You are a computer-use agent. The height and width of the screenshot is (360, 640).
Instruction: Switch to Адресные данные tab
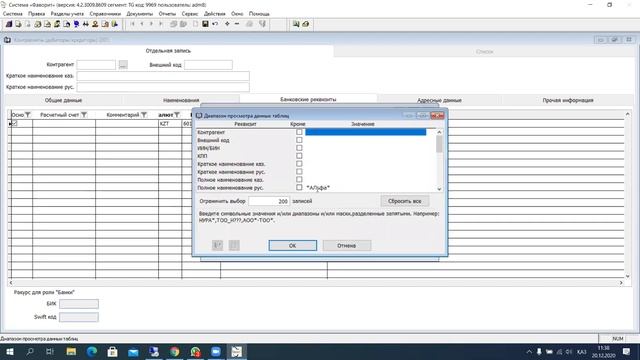(x=439, y=100)
